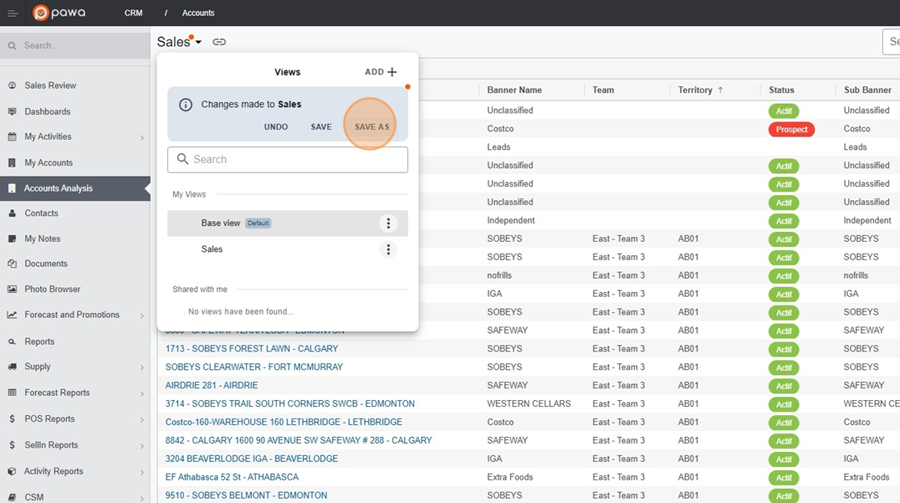Click the Forecast Reports table icon
The width and height of the screenshot is (900, 503).
pos(12,393)
